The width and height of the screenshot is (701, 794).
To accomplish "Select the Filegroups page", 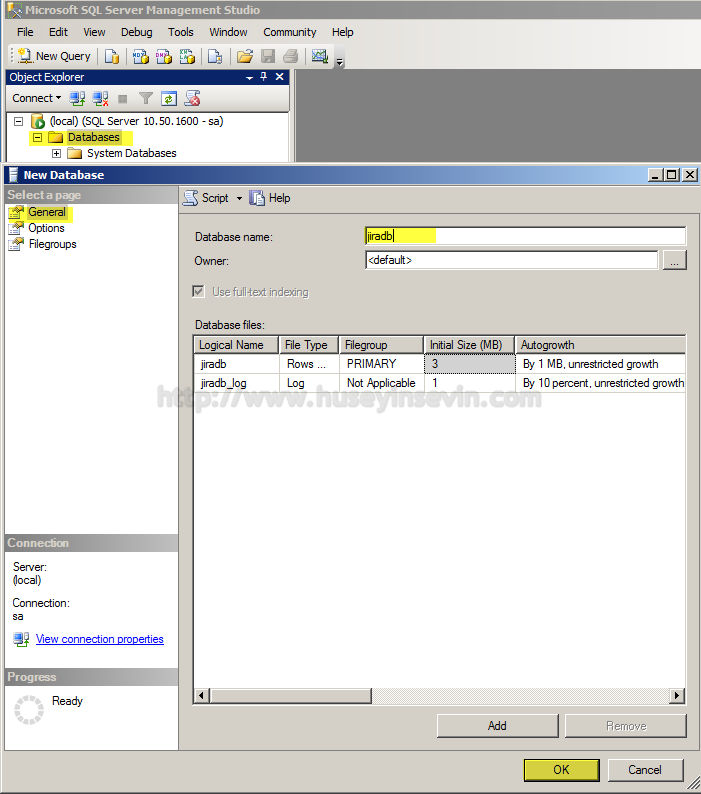I will click(x=53, y=245).
